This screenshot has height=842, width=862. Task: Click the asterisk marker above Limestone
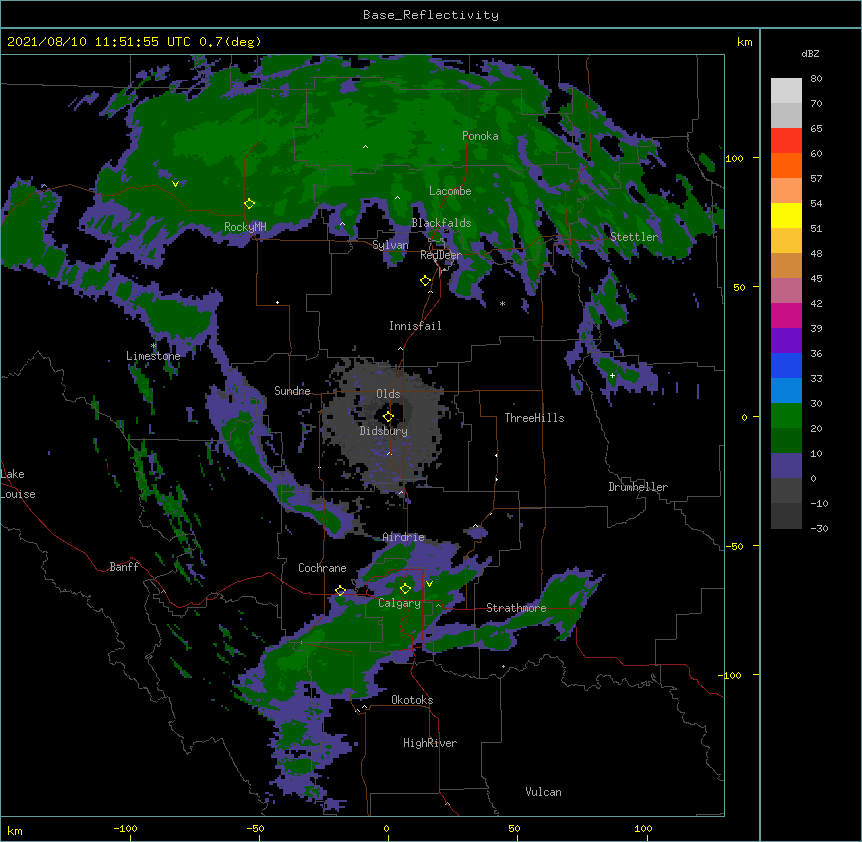point(153,346)
